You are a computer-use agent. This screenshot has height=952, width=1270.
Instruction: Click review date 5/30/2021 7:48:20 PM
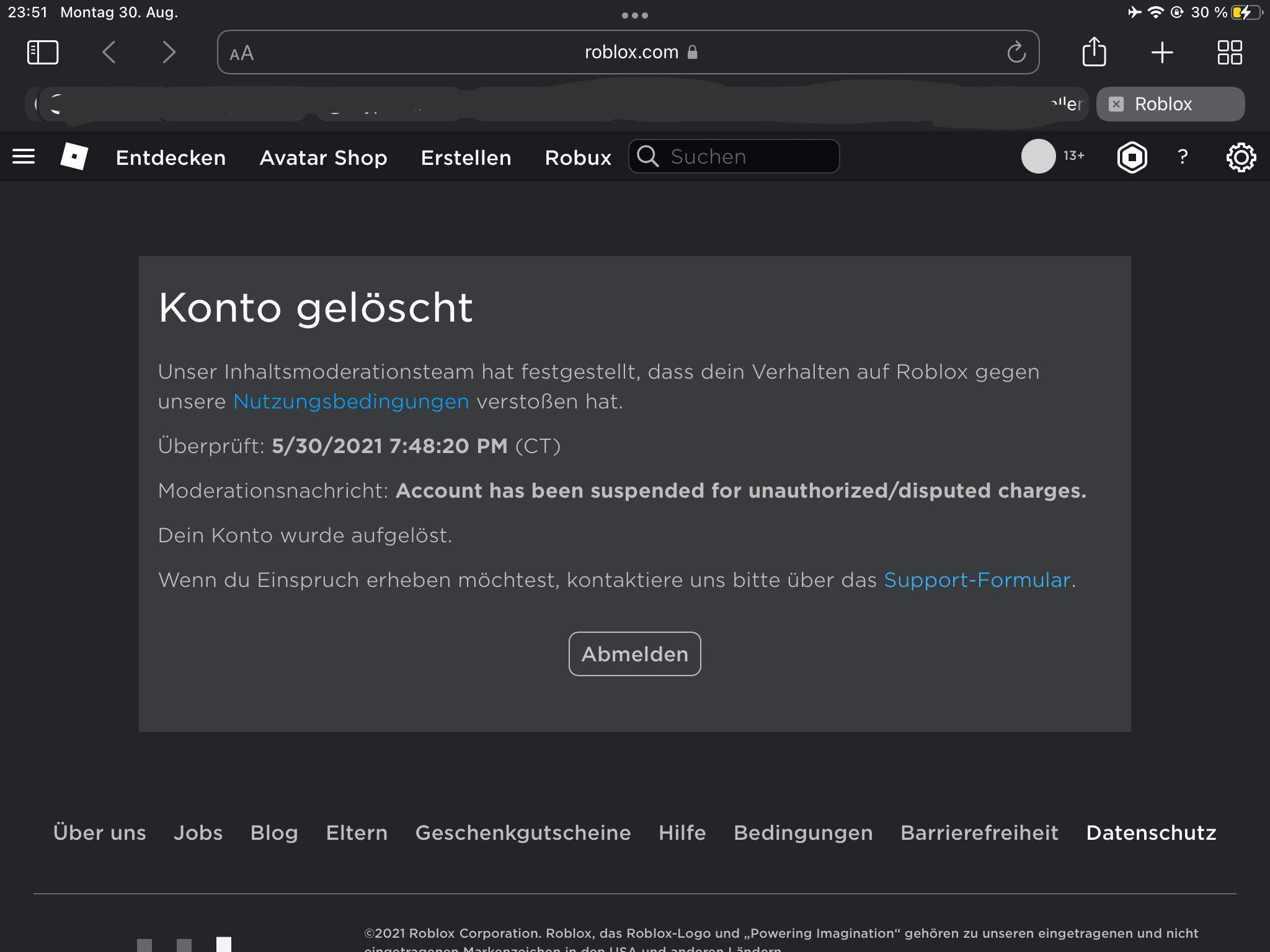tap(389, 446)
